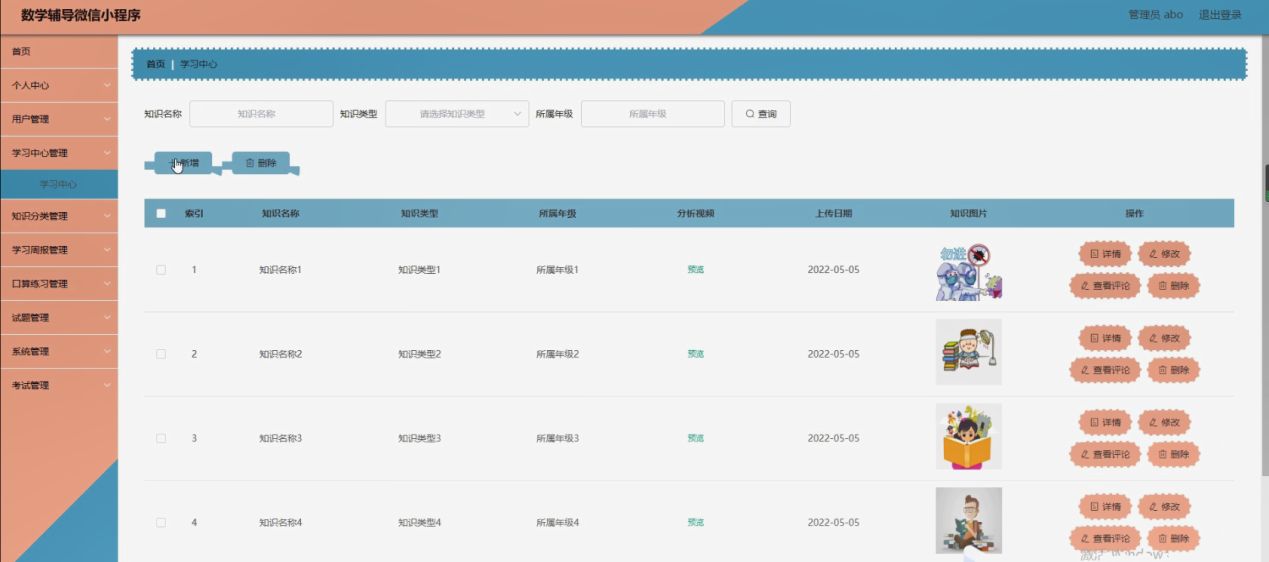Open knowledge image thumbnail in row 2
The height and width of the screenshot is (562, 1269).
tap(969, 352)
